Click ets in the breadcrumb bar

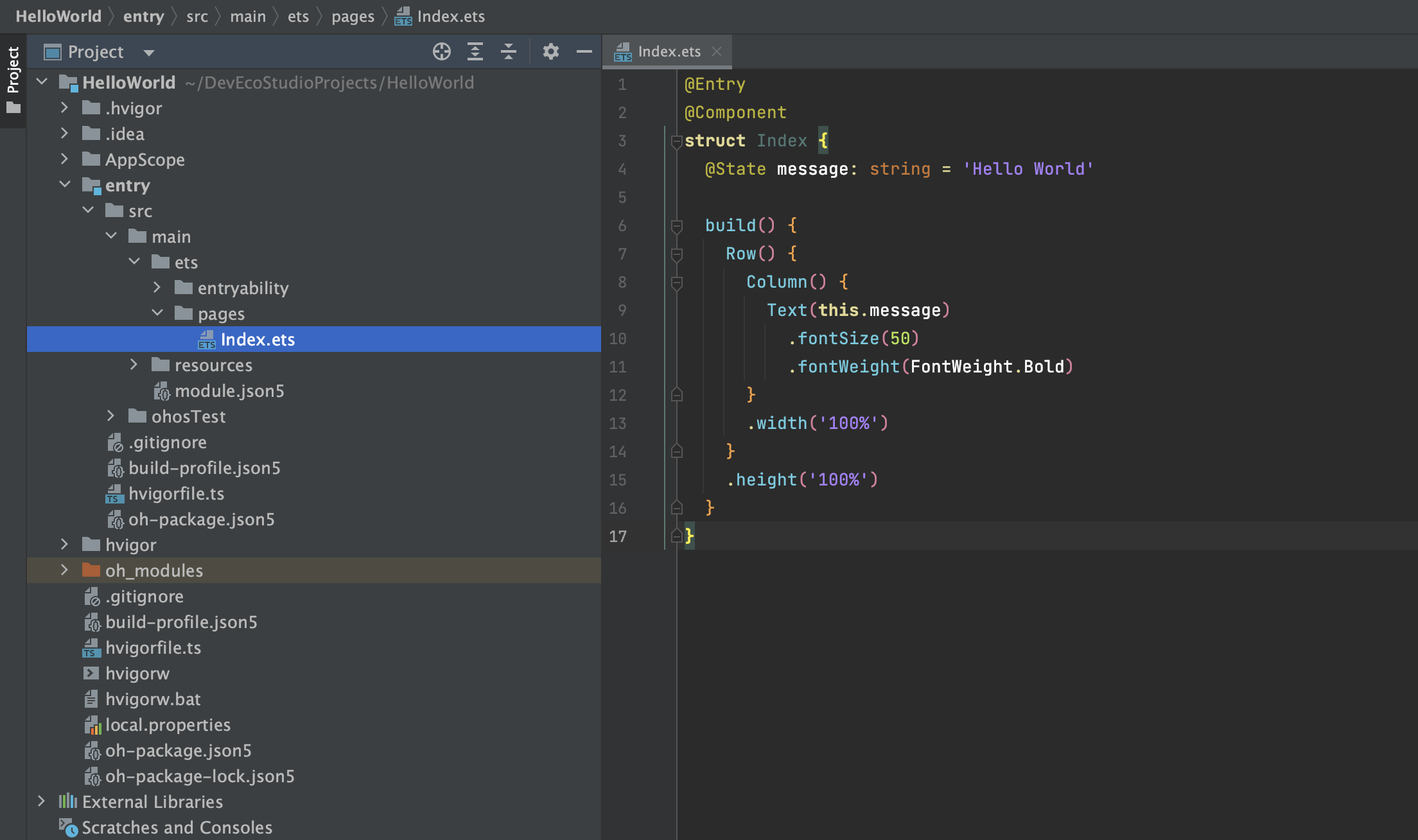tap(298, 16)
